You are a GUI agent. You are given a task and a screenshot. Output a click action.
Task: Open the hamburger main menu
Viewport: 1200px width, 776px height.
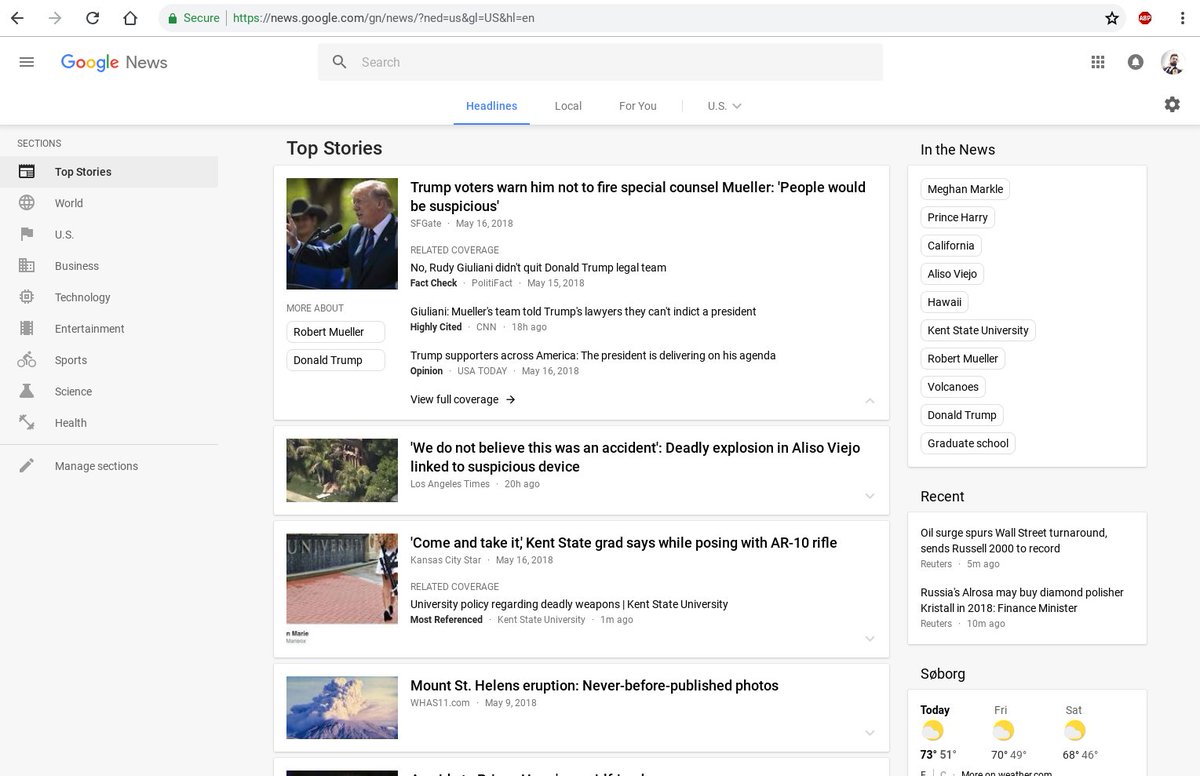tap(27, 62)
